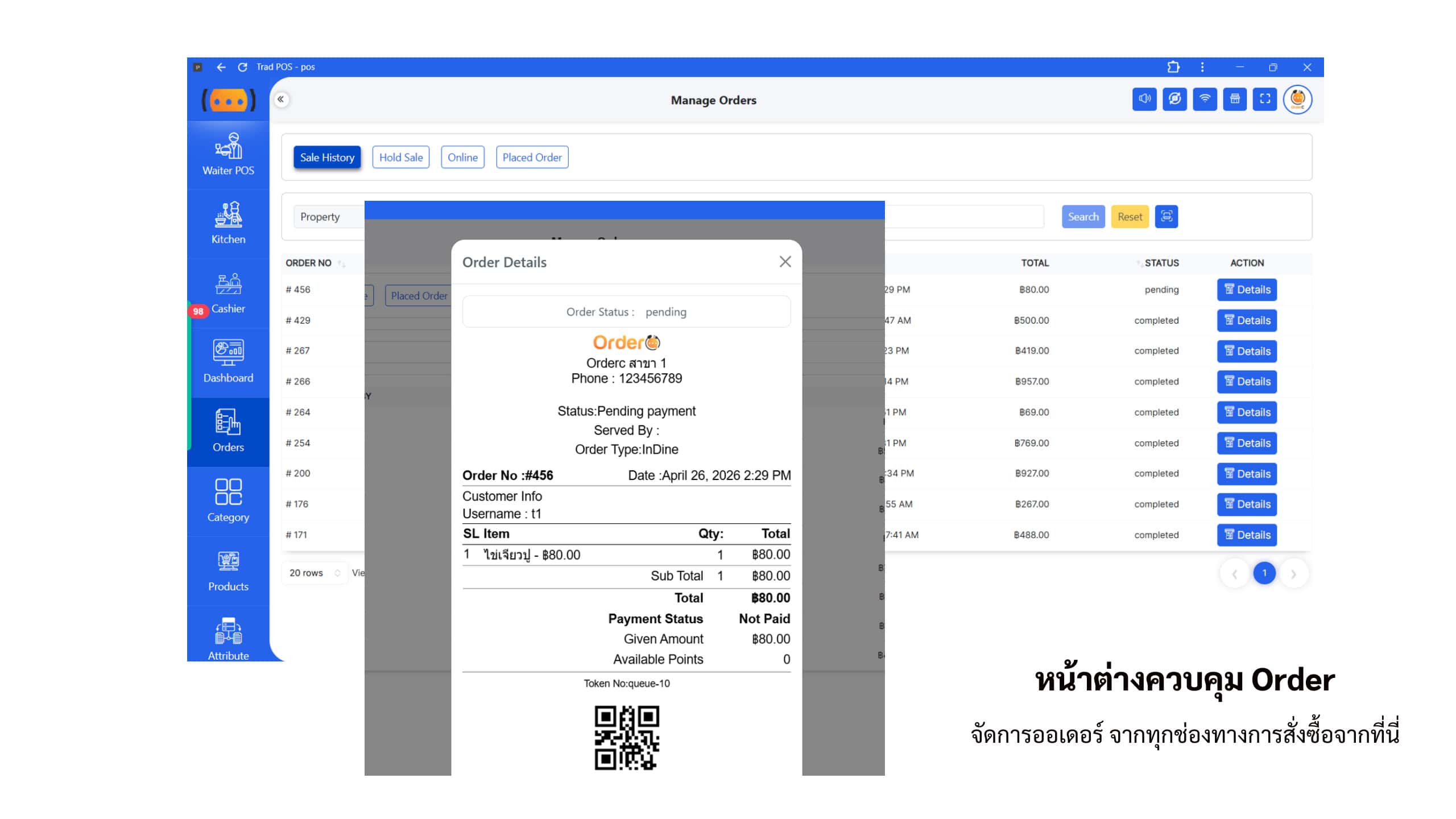
Task: Open the Kitchen view in sidebar
Action: 228,223
